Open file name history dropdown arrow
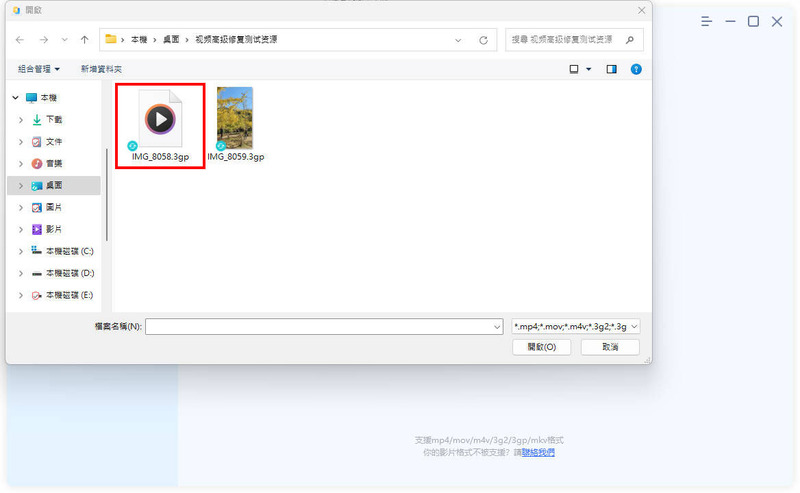This screenshot has height=493, width=800. (x=497, y=327)
